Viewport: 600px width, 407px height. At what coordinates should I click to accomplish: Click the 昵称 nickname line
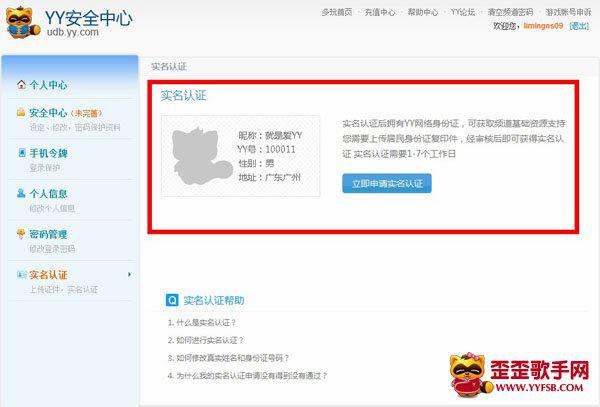point(270,135)
